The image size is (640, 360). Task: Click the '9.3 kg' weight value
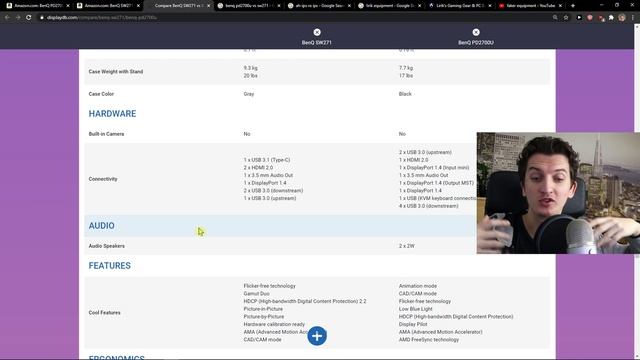tap(251, 68)
